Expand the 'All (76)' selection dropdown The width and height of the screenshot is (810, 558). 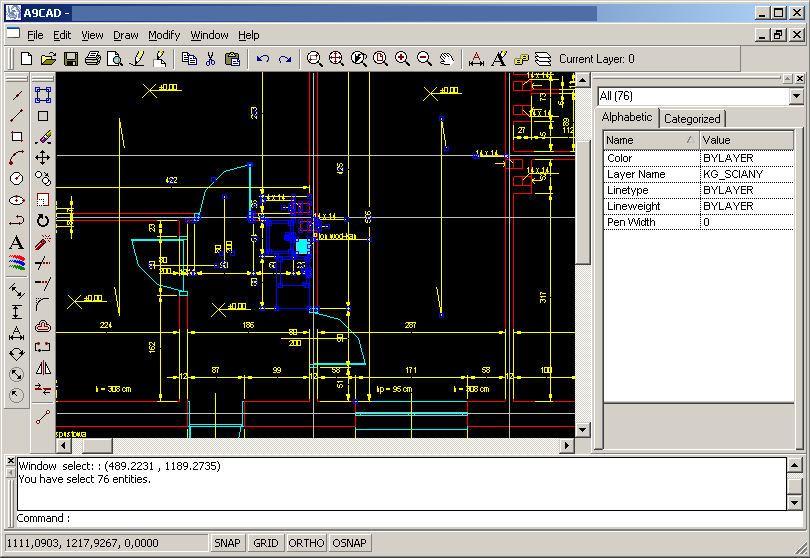point(796,96)
